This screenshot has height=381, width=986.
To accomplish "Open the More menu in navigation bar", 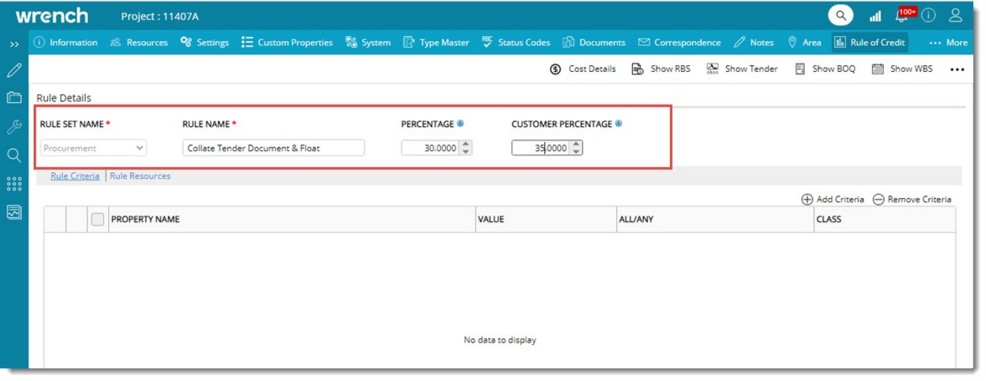I will [949, 43].
